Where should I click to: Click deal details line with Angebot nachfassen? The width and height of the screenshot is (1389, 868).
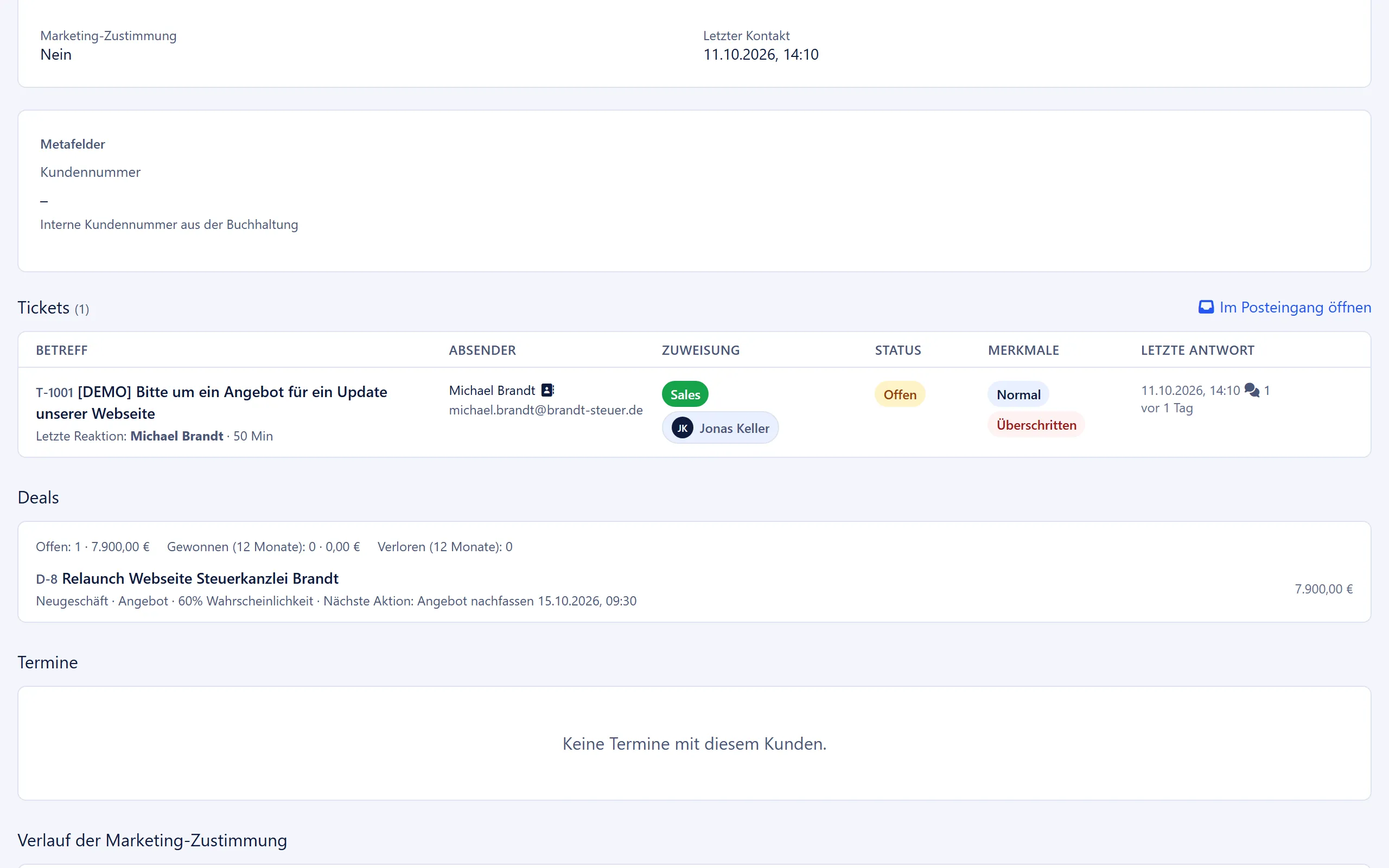click(336, 601)
